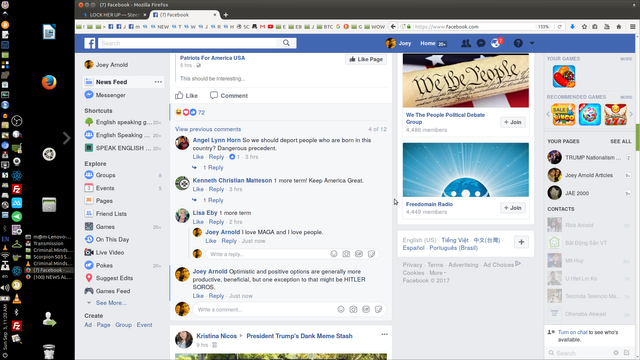The width and height of the screenshot is (640, 360).
Task: Open Pokes in sidebar
Action: coord(104,265)
